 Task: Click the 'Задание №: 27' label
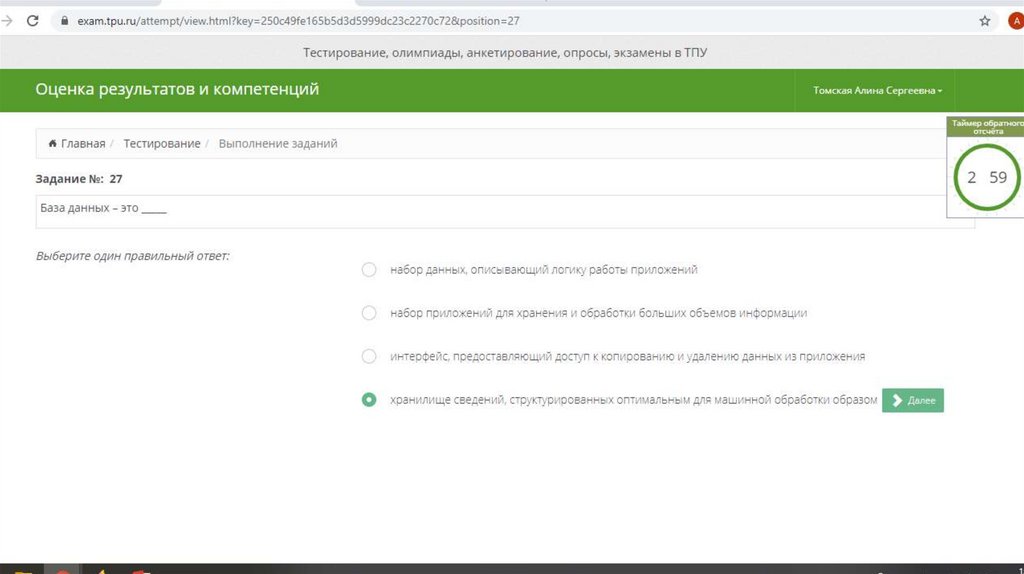click(78, 179)
